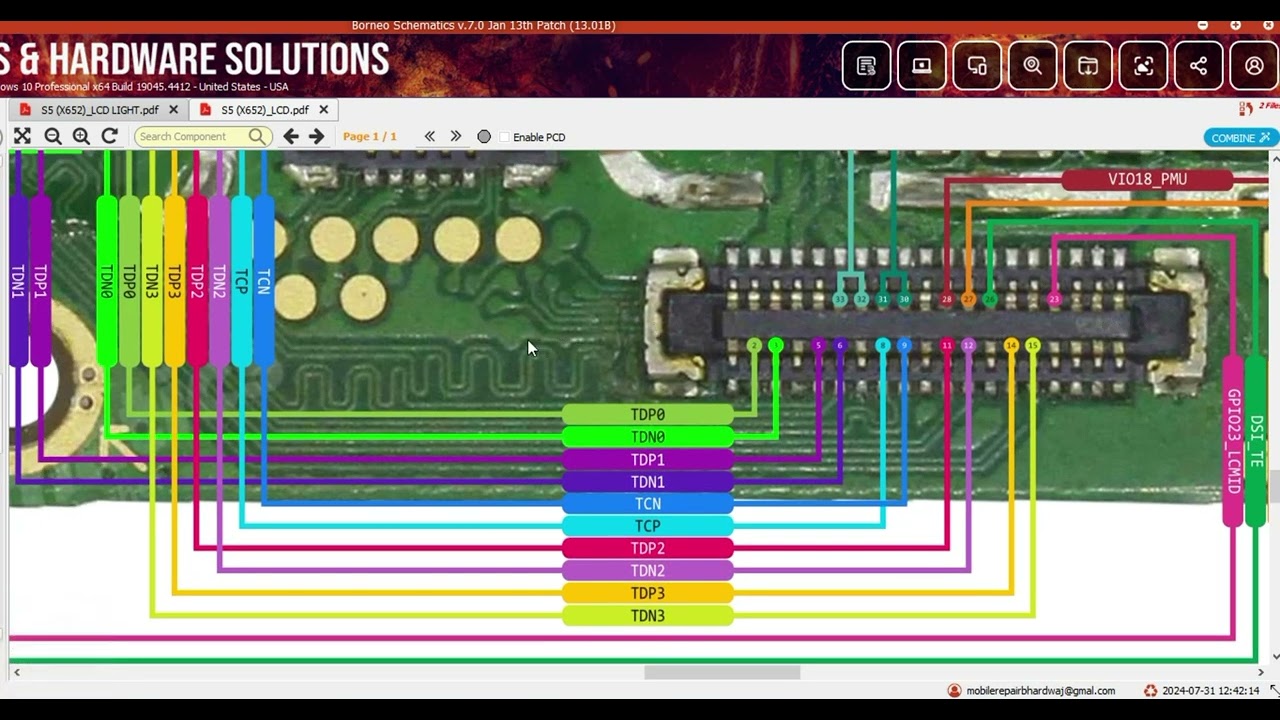Enable the PCD checkbox
The image size is (1280, 720).
coord(504,137)
